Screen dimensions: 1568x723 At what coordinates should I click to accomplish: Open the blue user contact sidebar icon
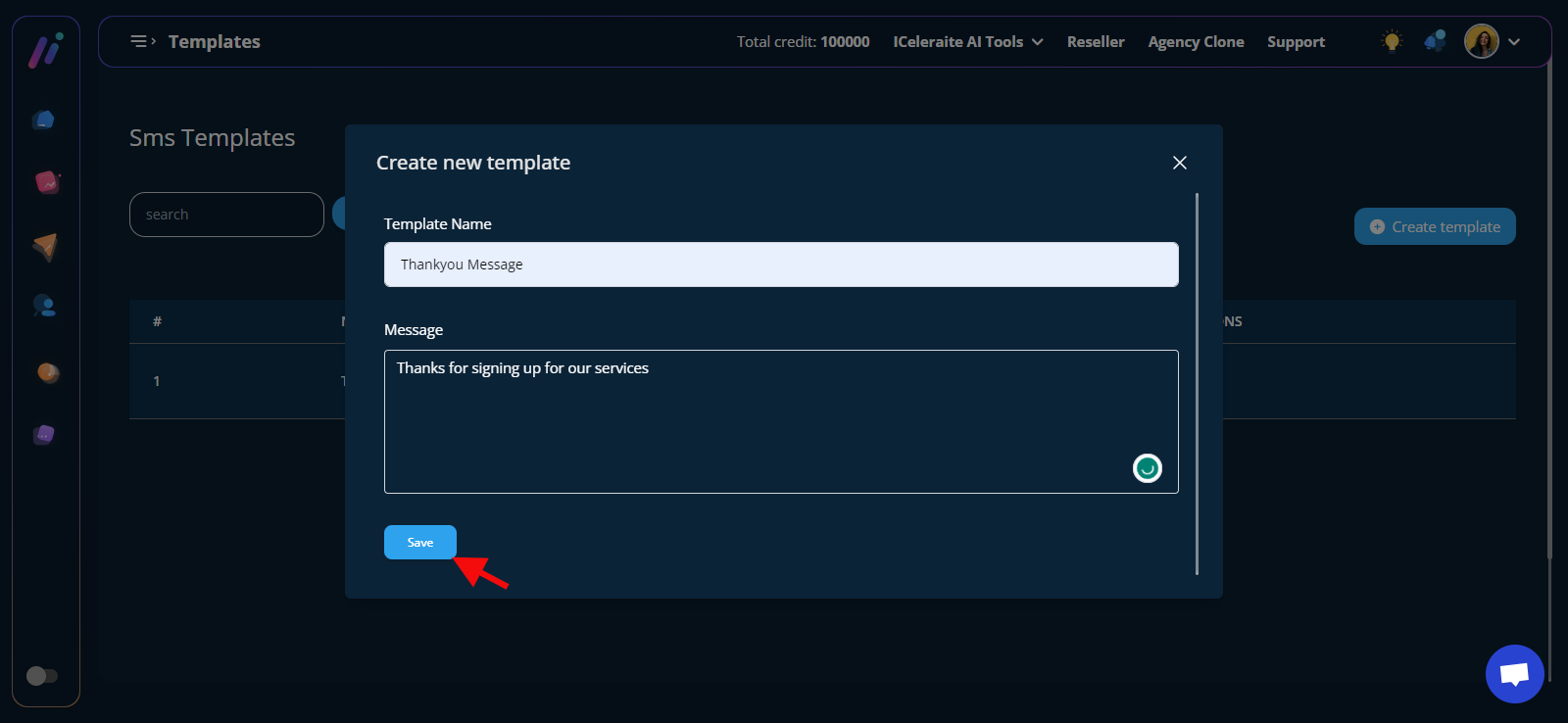tap(44, 306)
